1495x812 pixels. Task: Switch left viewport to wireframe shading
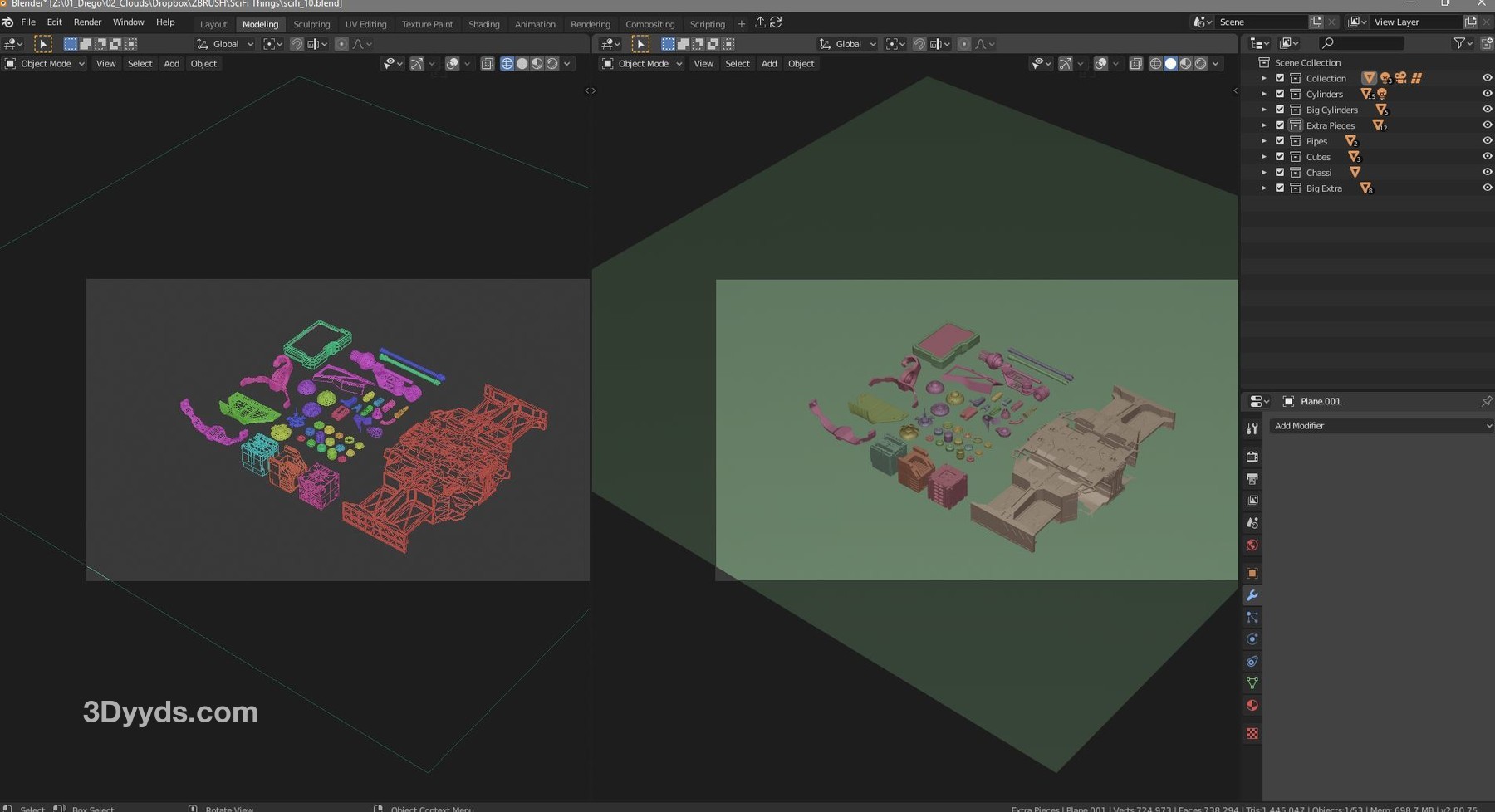click(507, 64)
